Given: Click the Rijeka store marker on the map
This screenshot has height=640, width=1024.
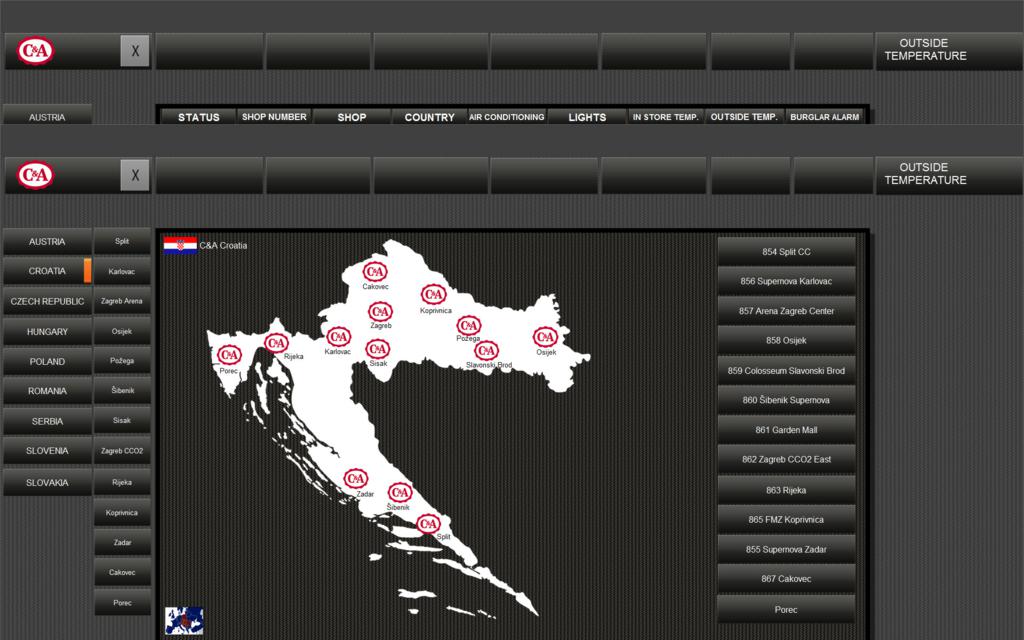Looking at the screenshot, I should coord(277,343).
